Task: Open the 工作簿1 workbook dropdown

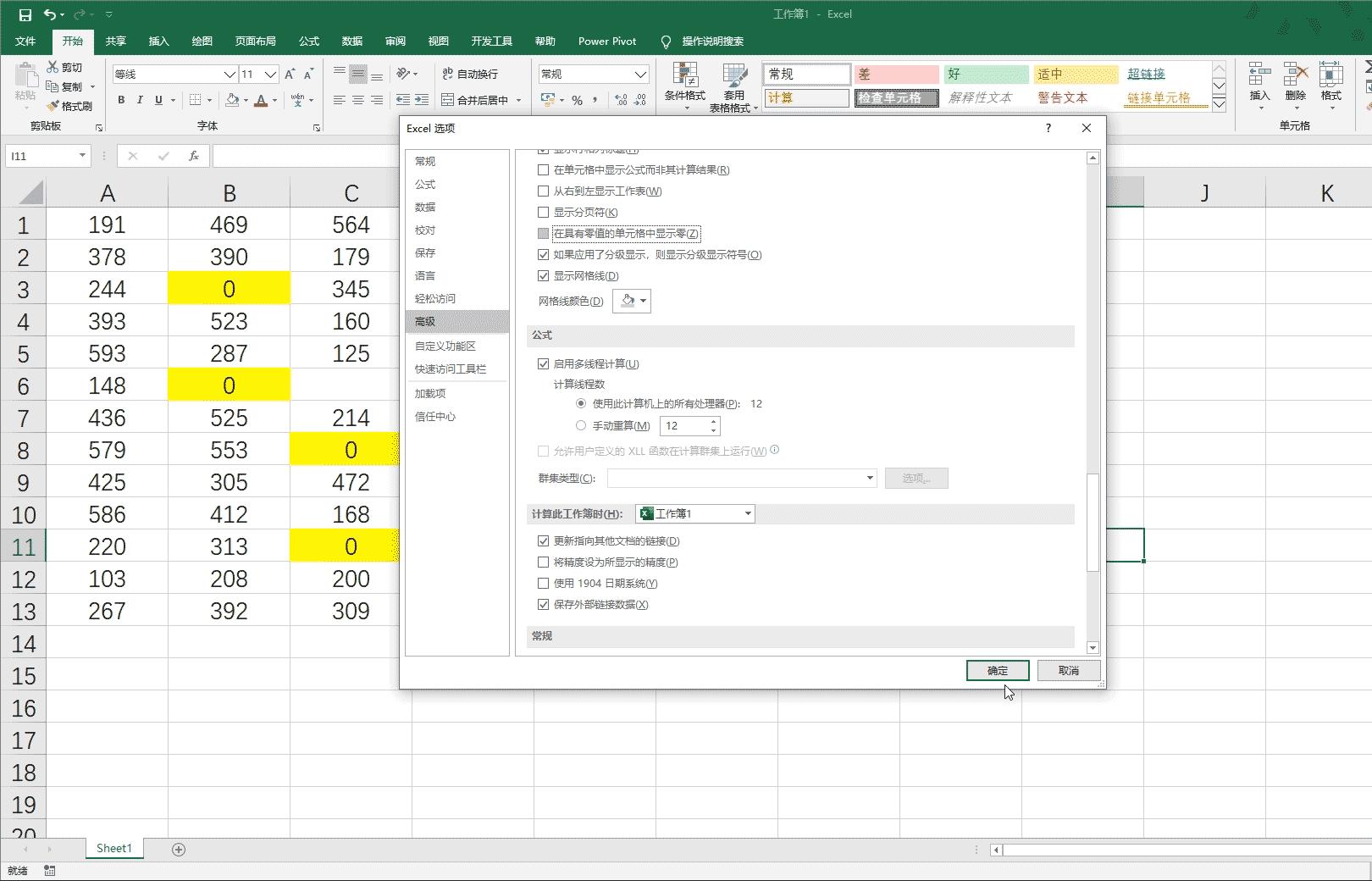Action: (x=695, y=513)
